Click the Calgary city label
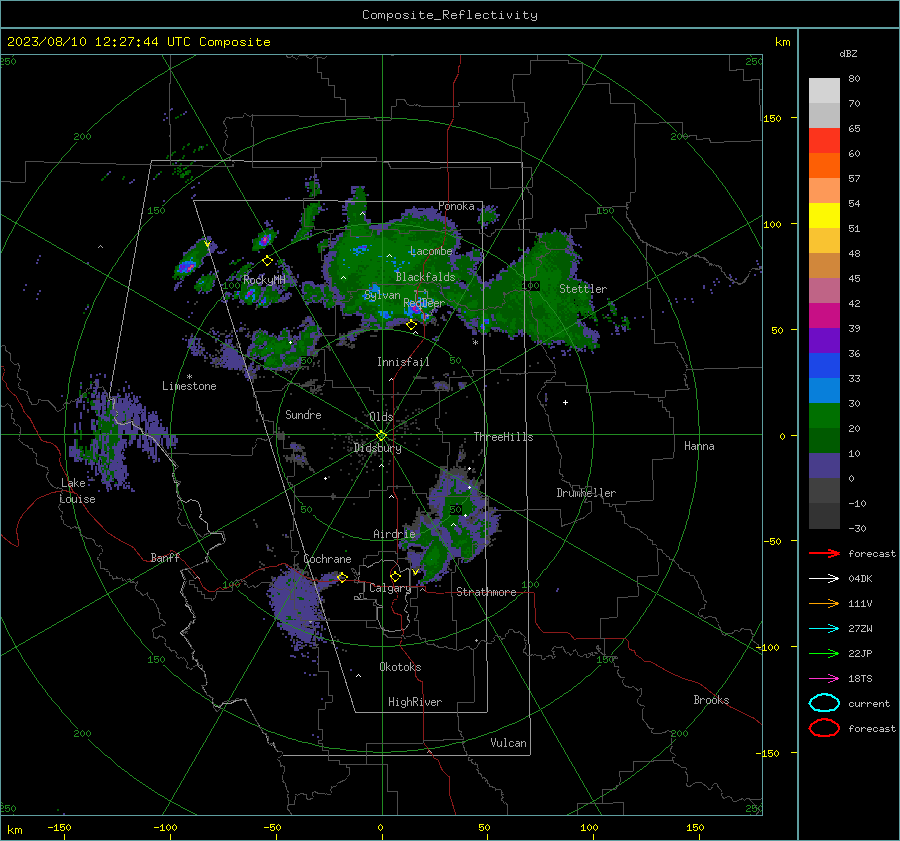This screenshot has height=841, width=900. pyautogui.click(x=390, y=588)
